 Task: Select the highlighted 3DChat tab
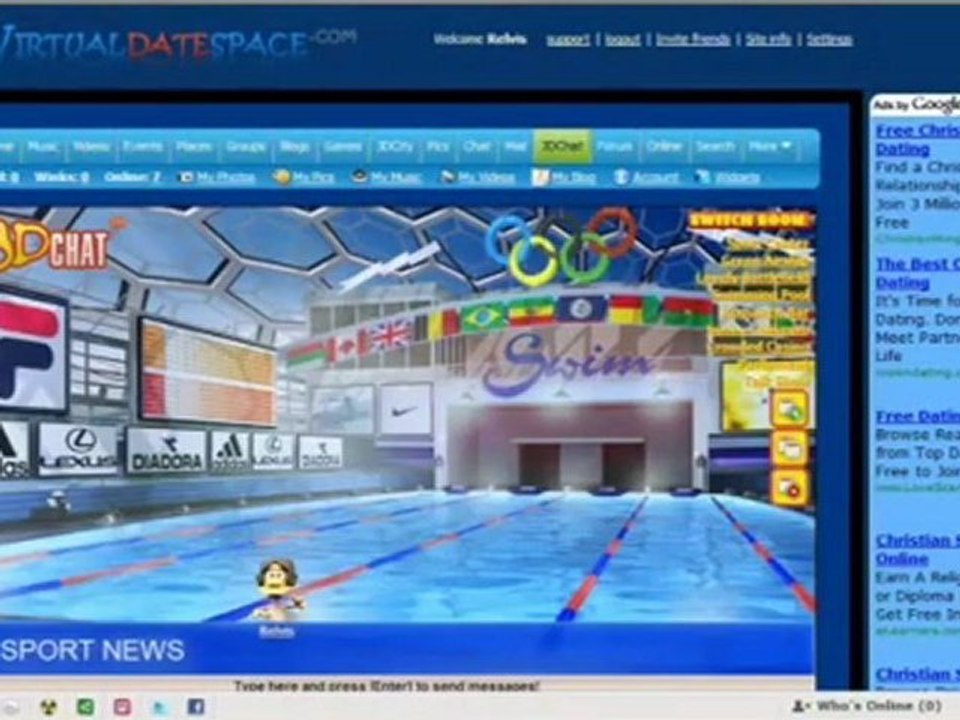pyautogui.click(x=562, y=146)
